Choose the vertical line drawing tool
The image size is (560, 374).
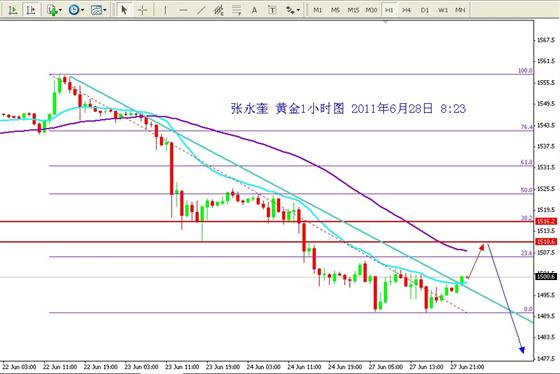pos(165,10)
